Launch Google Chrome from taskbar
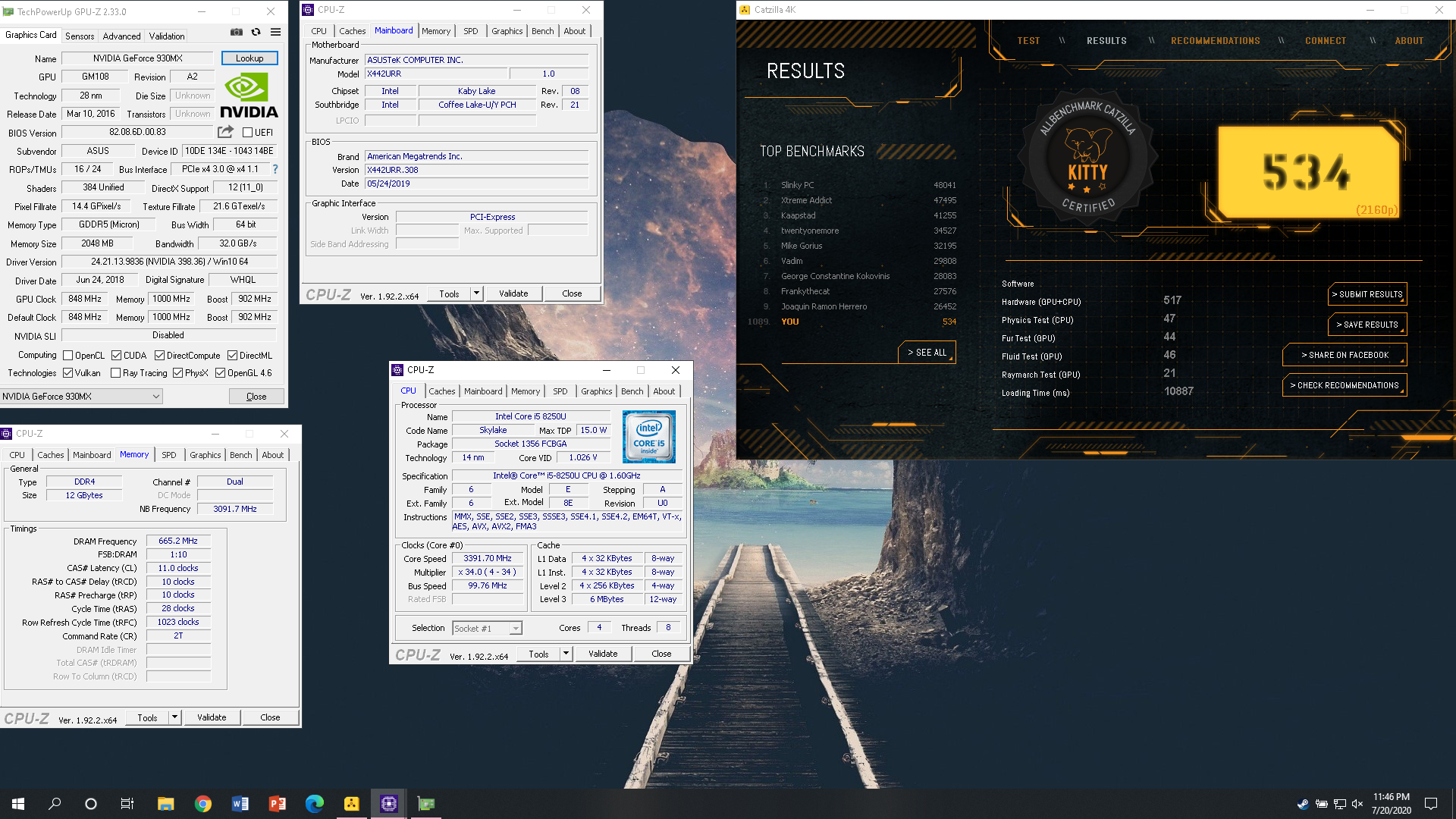The width and height of the screenshot is (1456, 819). pyautogui.click(x=203, y=803)
